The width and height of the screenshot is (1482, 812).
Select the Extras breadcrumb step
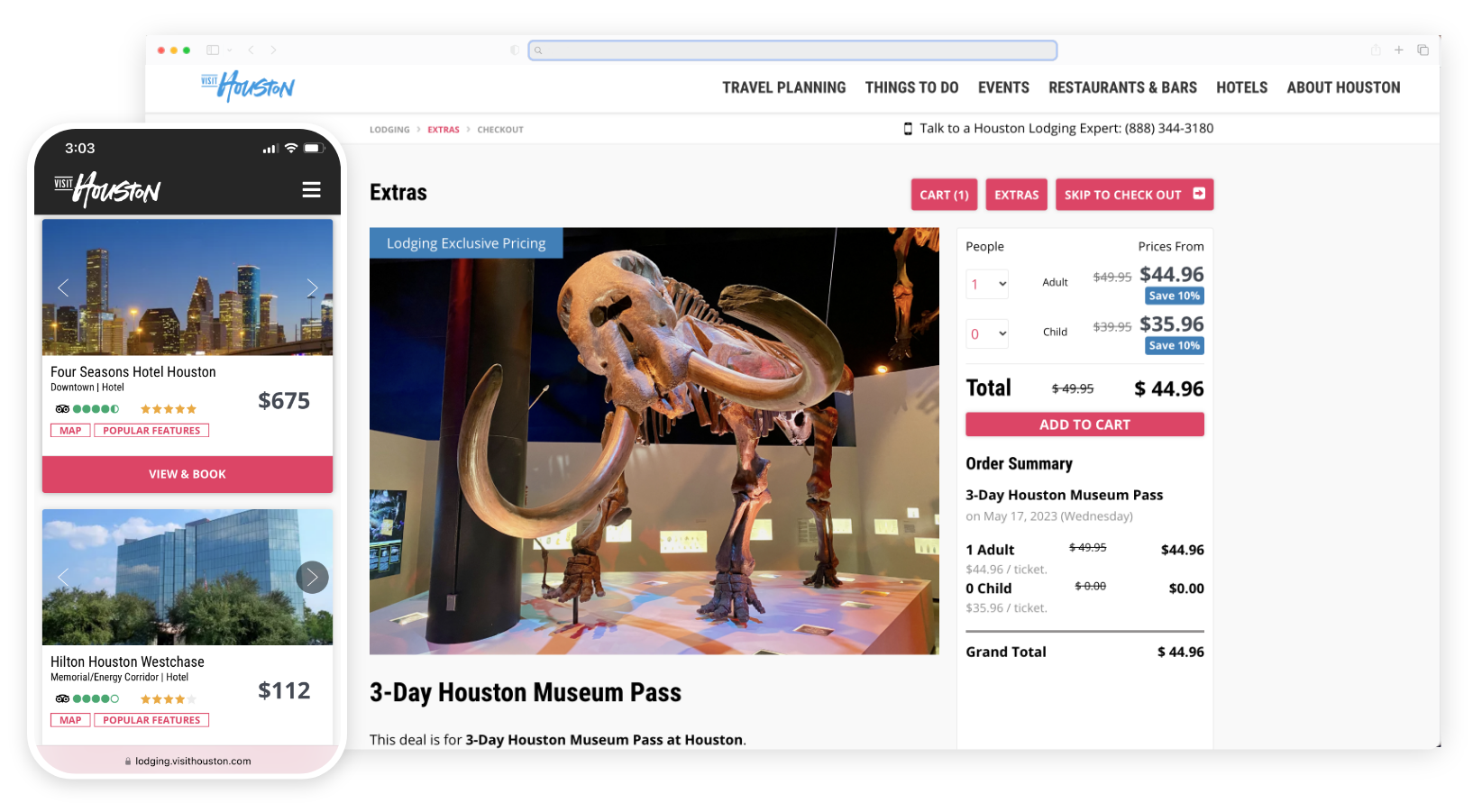tap(444, 130)
